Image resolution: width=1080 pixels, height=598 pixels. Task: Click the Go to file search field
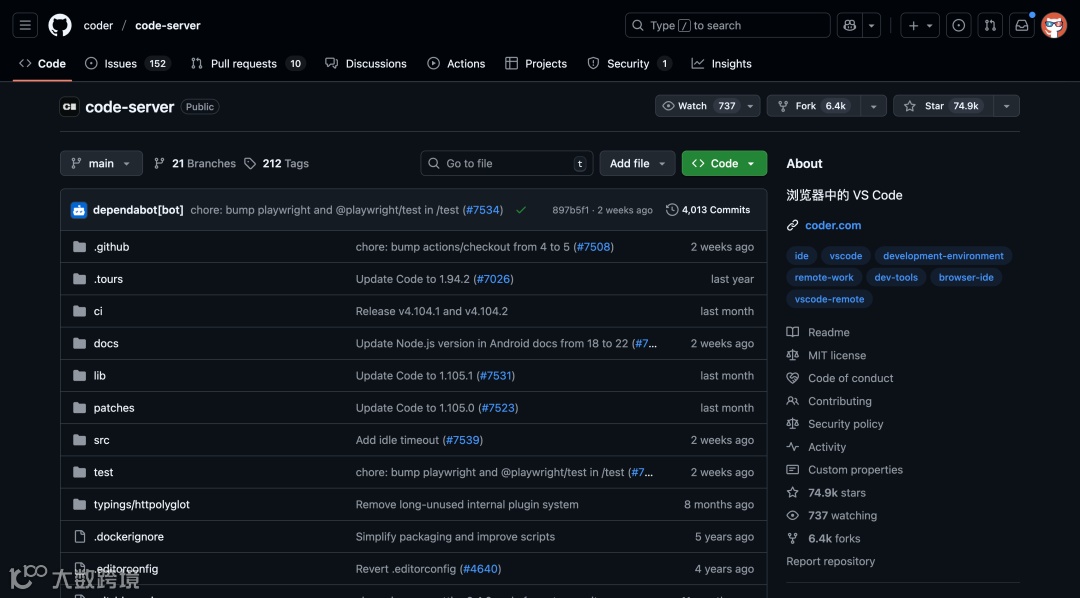tap(506, 163)
